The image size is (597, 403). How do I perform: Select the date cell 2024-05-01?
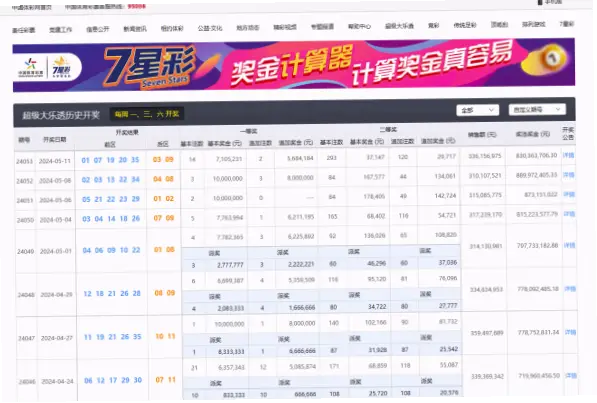pos(56,251)
